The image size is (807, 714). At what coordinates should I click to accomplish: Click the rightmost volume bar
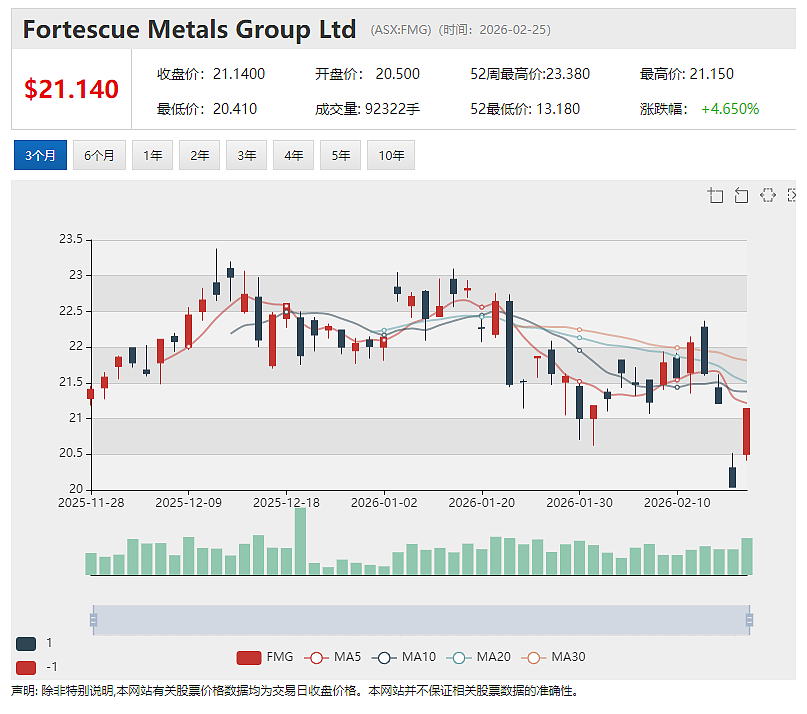point(747,556)
